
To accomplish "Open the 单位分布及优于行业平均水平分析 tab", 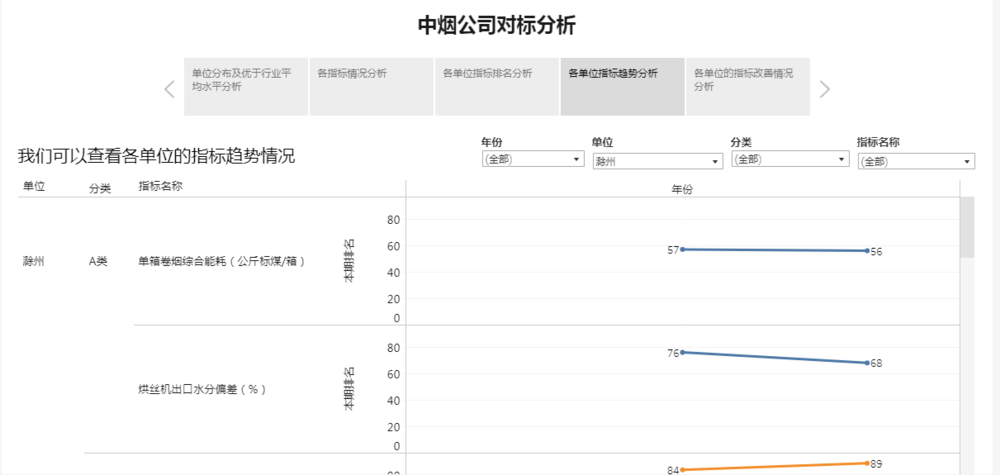I will coord(246,80).
